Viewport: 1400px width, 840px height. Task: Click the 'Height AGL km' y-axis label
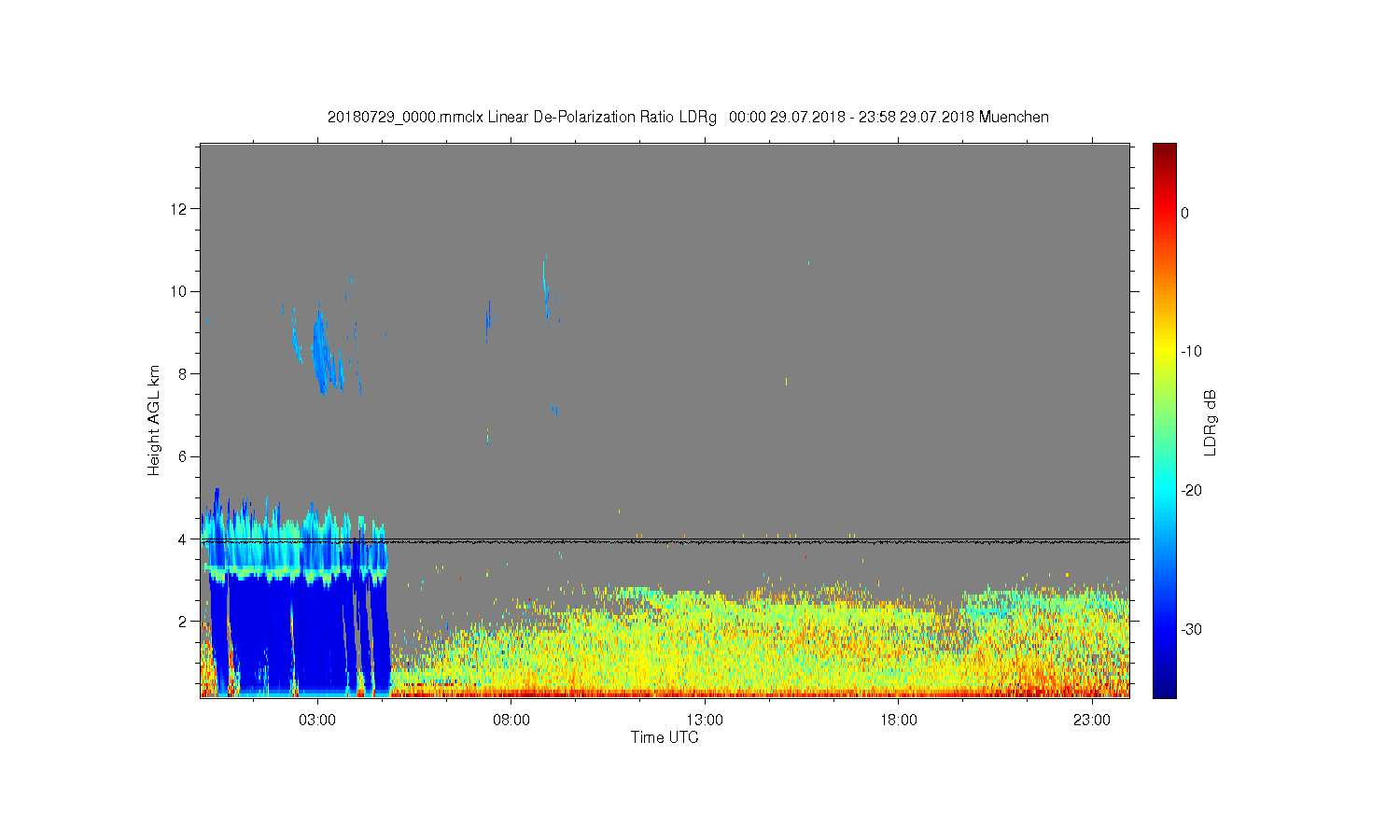[154, 420]
